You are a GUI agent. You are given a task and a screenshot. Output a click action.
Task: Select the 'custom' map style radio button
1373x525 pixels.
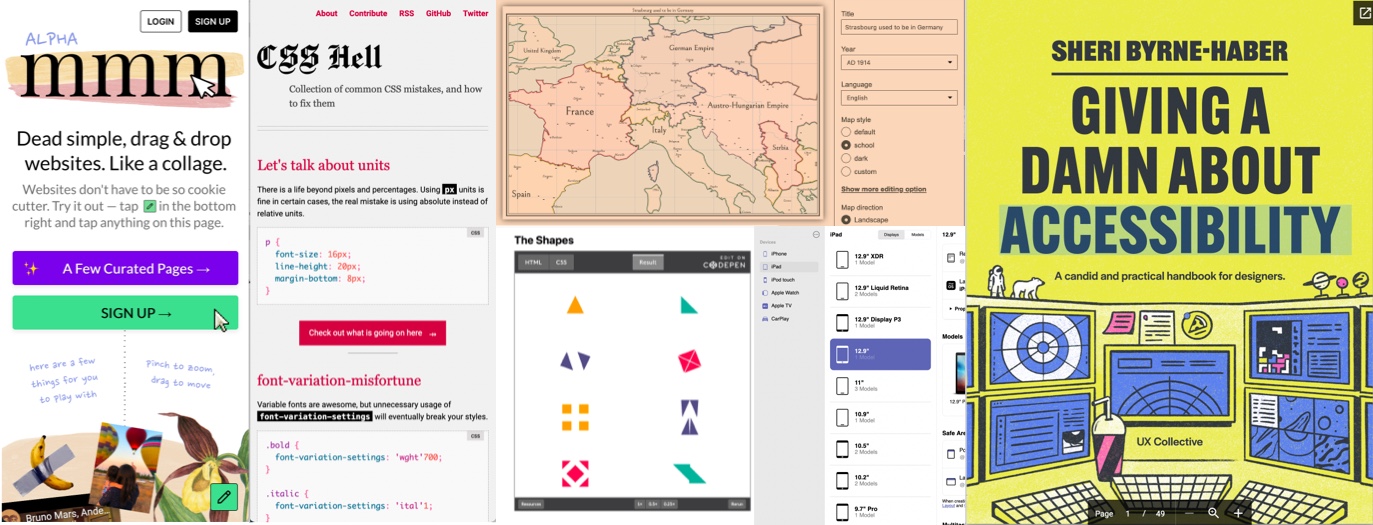[846, 172]
